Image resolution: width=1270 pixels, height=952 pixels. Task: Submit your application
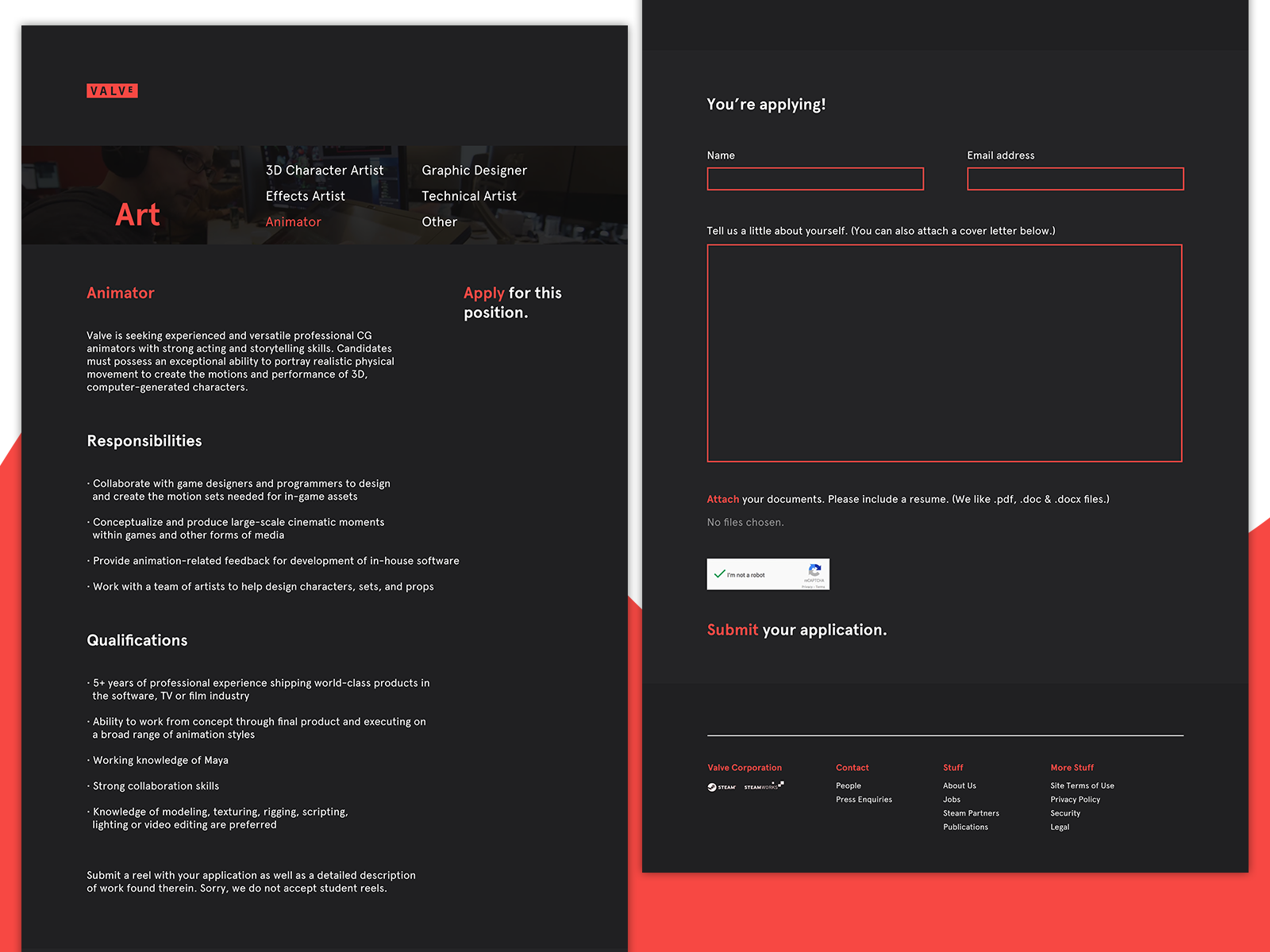(x=732, y=630)
